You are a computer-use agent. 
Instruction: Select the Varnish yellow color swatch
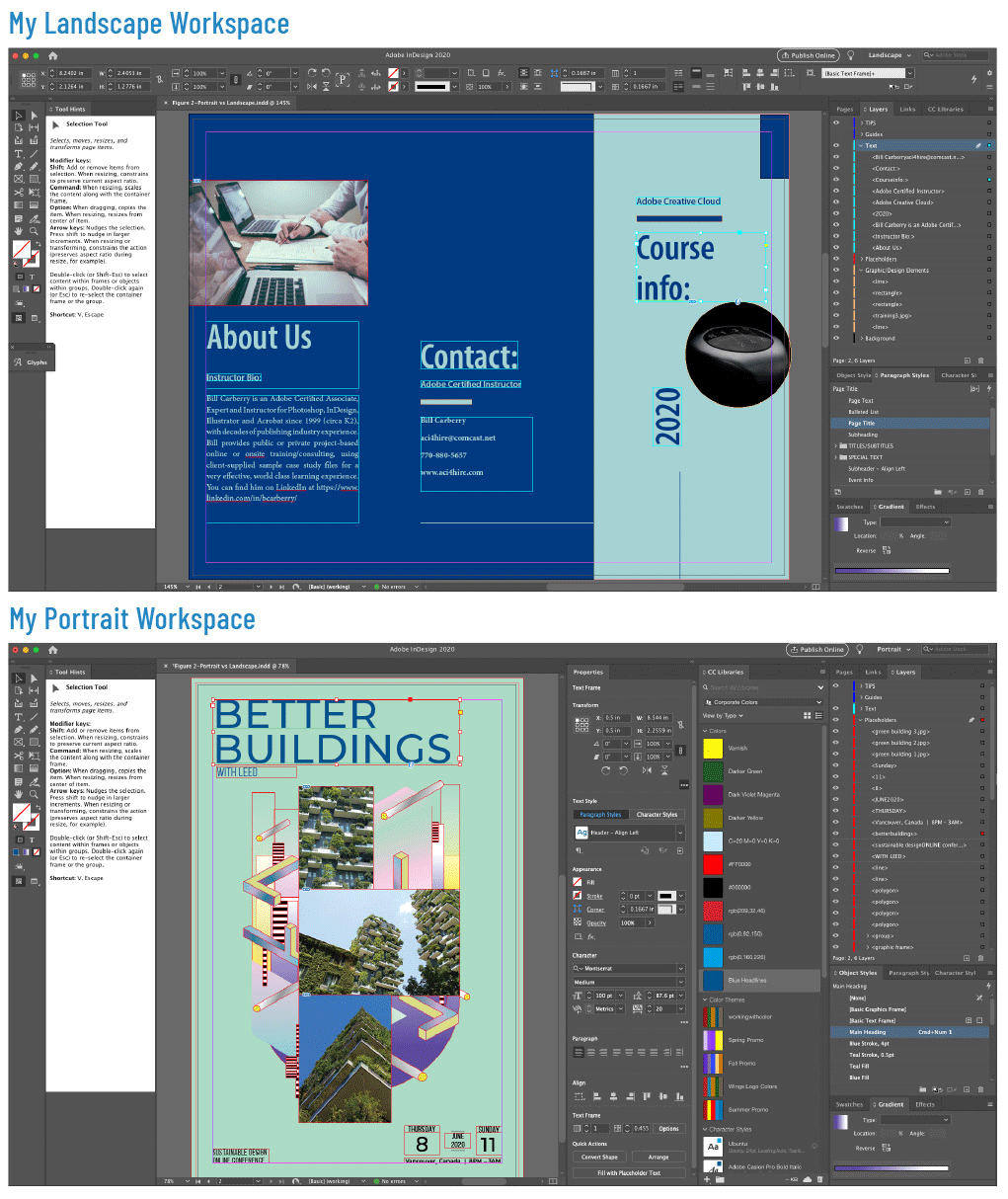[x=713, y=748]
